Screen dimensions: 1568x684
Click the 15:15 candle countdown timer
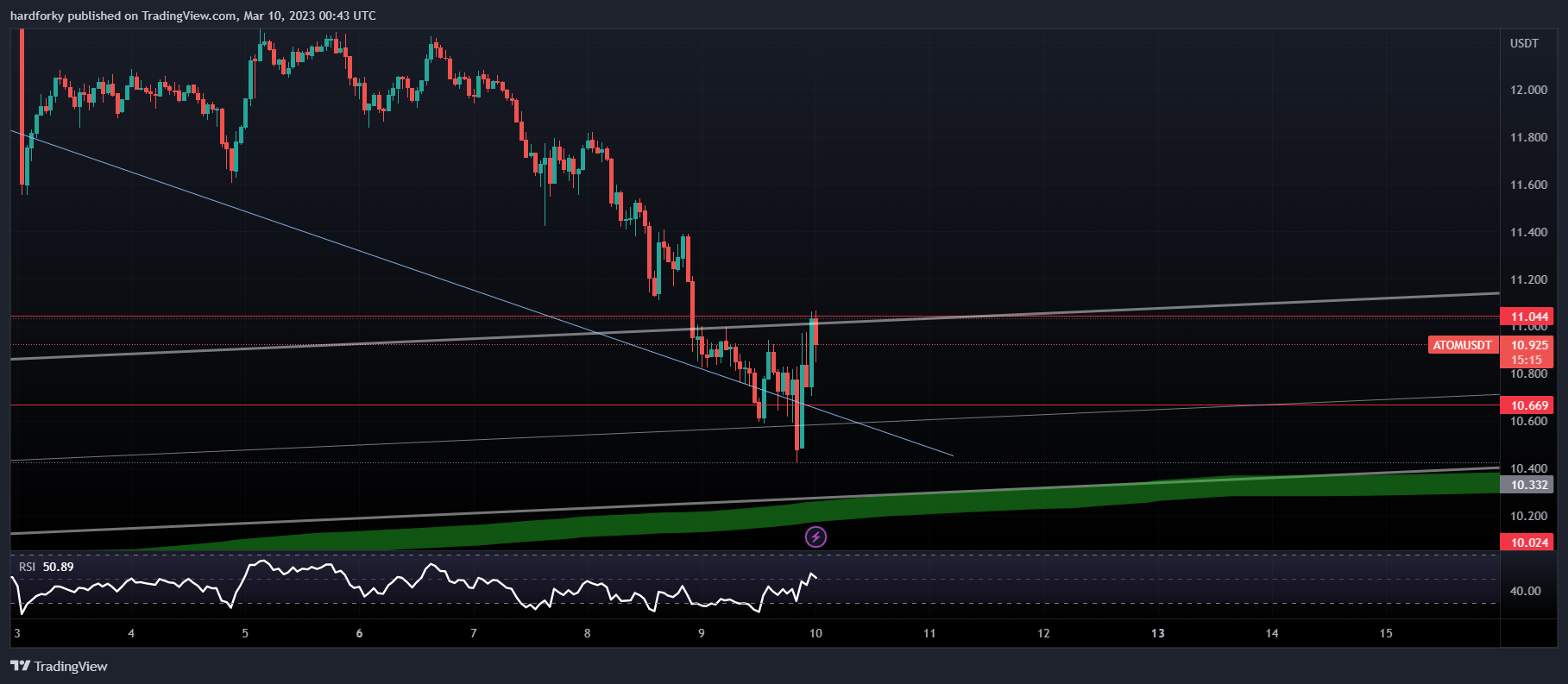click(x=1527, y=360)
